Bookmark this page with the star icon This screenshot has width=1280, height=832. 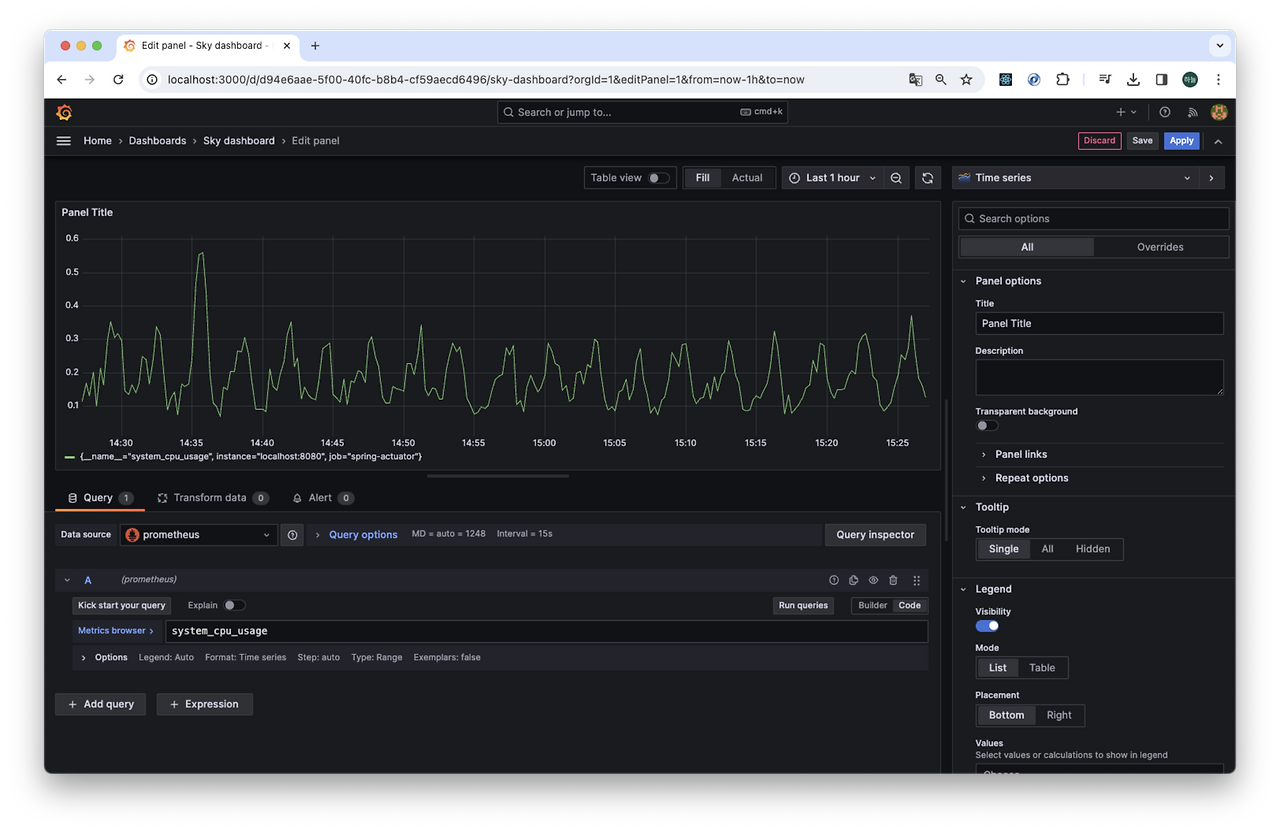pos(966,79)
